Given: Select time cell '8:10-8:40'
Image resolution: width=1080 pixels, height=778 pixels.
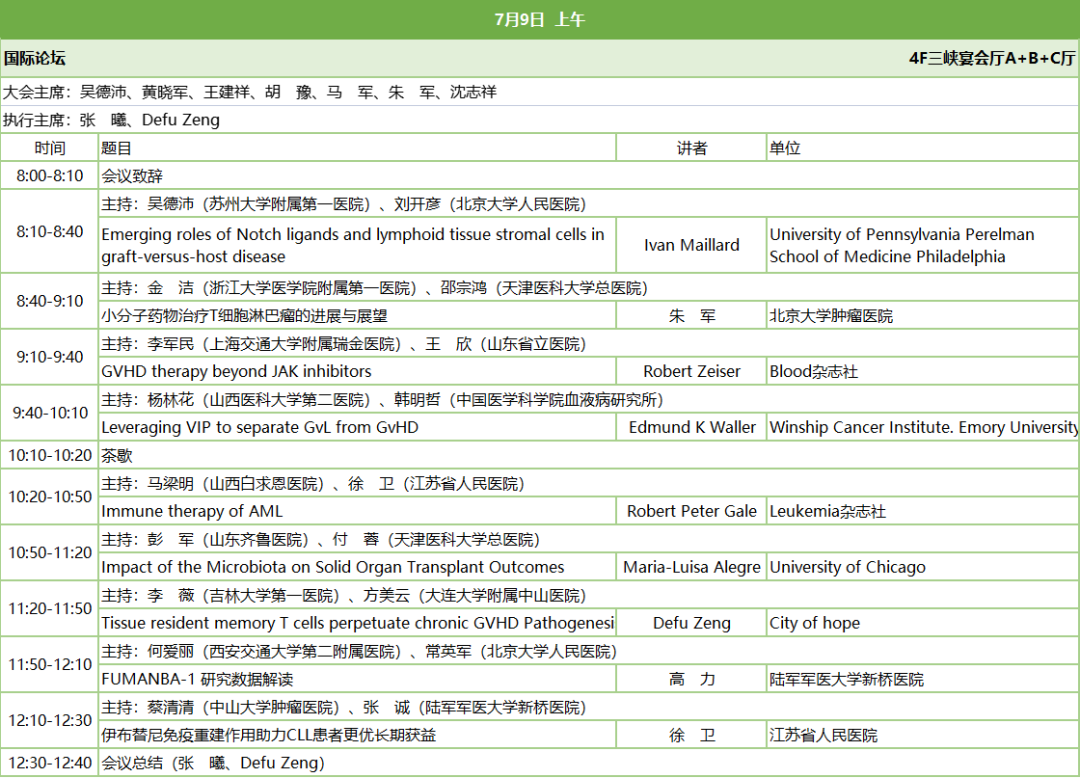Looking at the screenshot, I should point(50,231).
